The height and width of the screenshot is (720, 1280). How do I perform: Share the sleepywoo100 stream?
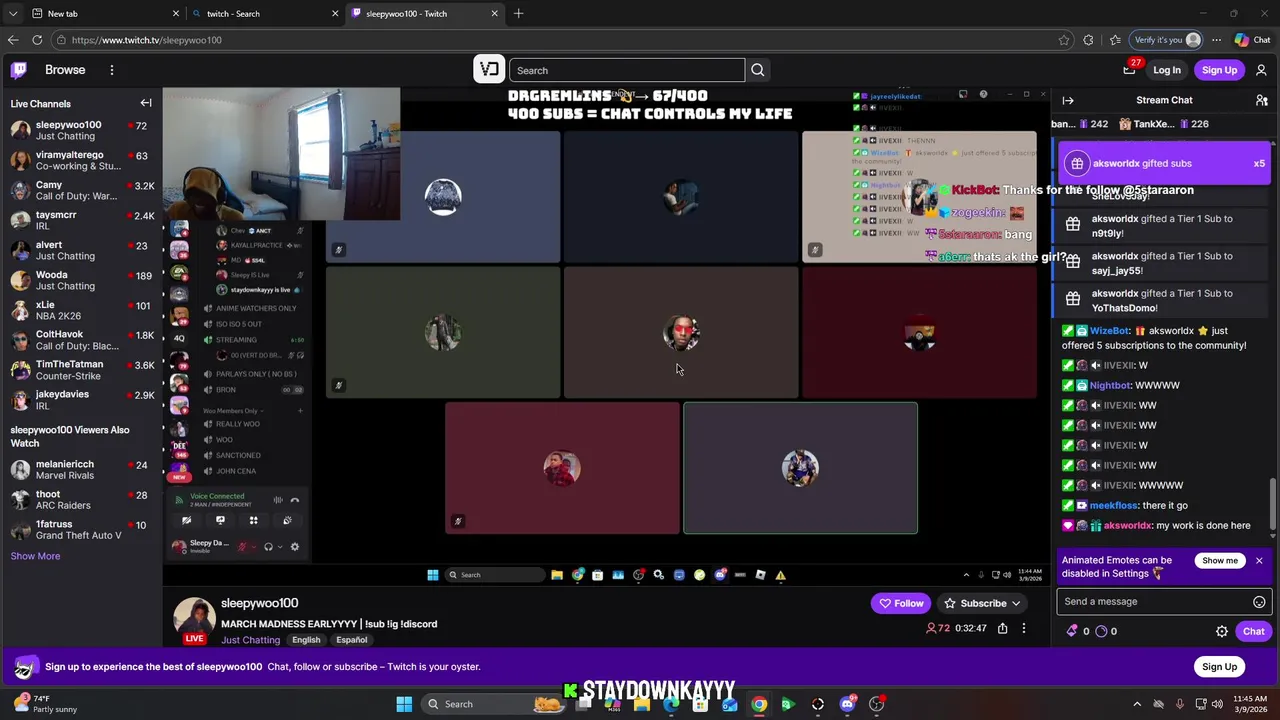(1002, 628)
